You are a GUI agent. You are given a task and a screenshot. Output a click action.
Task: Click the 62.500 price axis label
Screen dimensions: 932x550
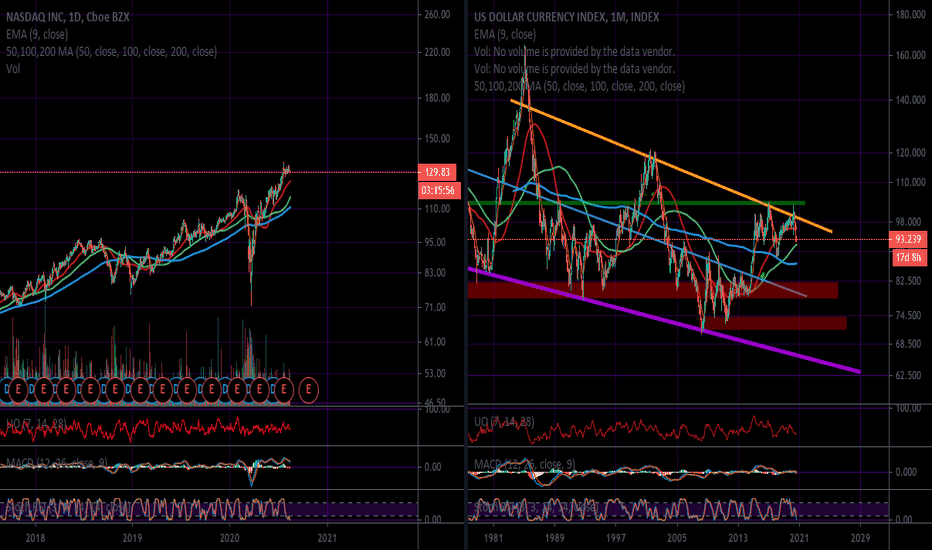point(908,376)
